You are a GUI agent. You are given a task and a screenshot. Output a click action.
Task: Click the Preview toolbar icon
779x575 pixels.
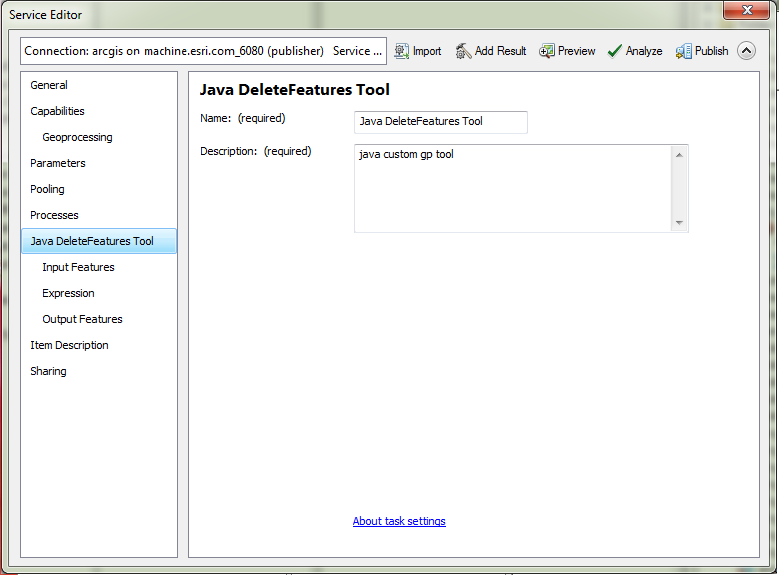pos(546,51)
